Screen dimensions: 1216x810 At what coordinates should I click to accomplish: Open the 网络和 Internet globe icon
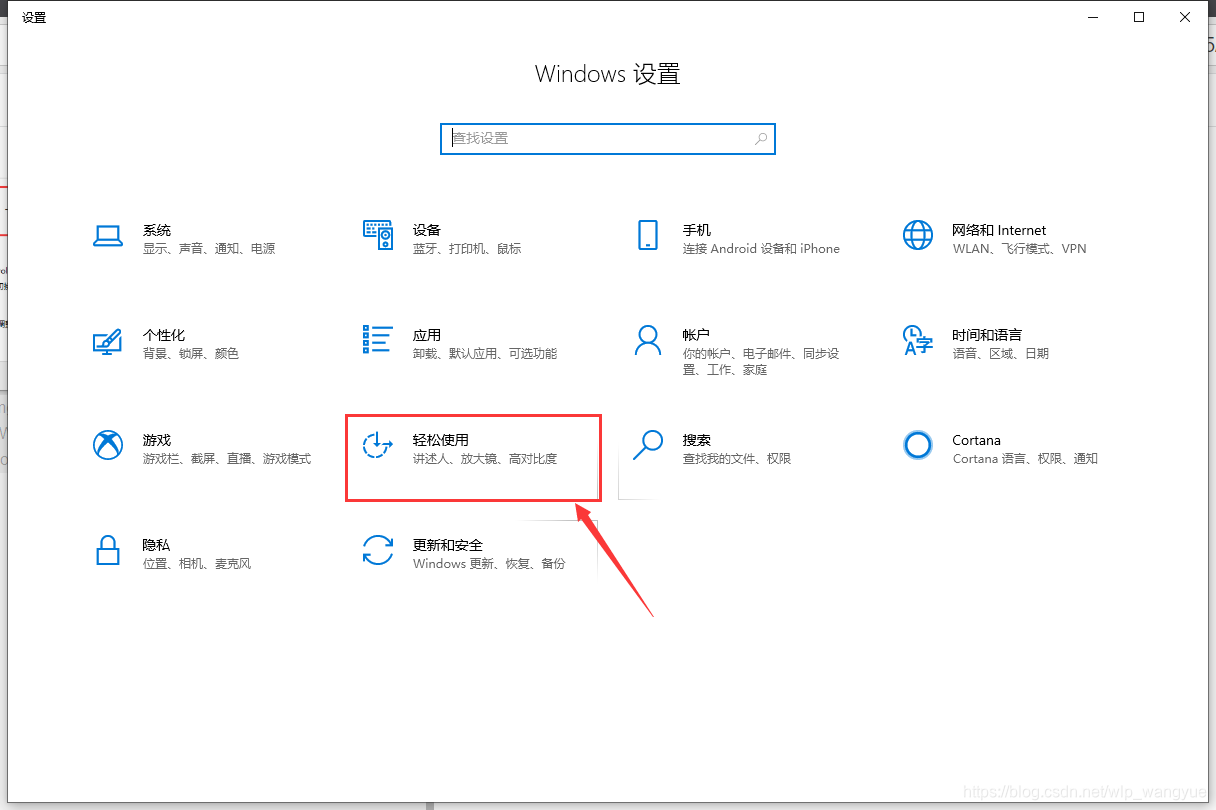click(x=917, y=235)
